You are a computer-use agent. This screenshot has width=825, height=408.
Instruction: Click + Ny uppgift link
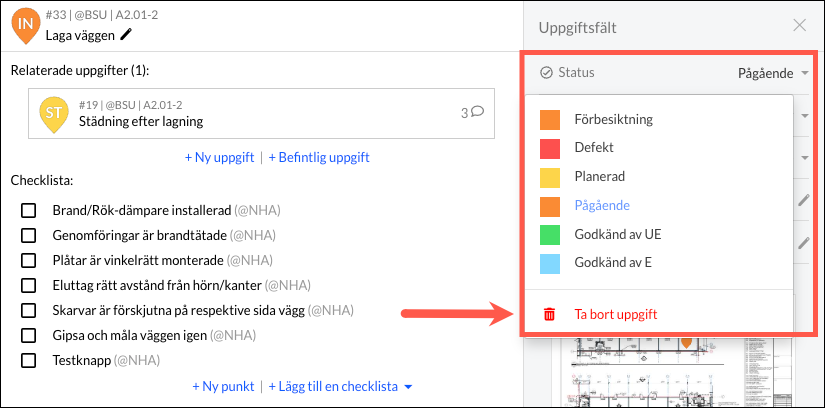pos(219,157)
